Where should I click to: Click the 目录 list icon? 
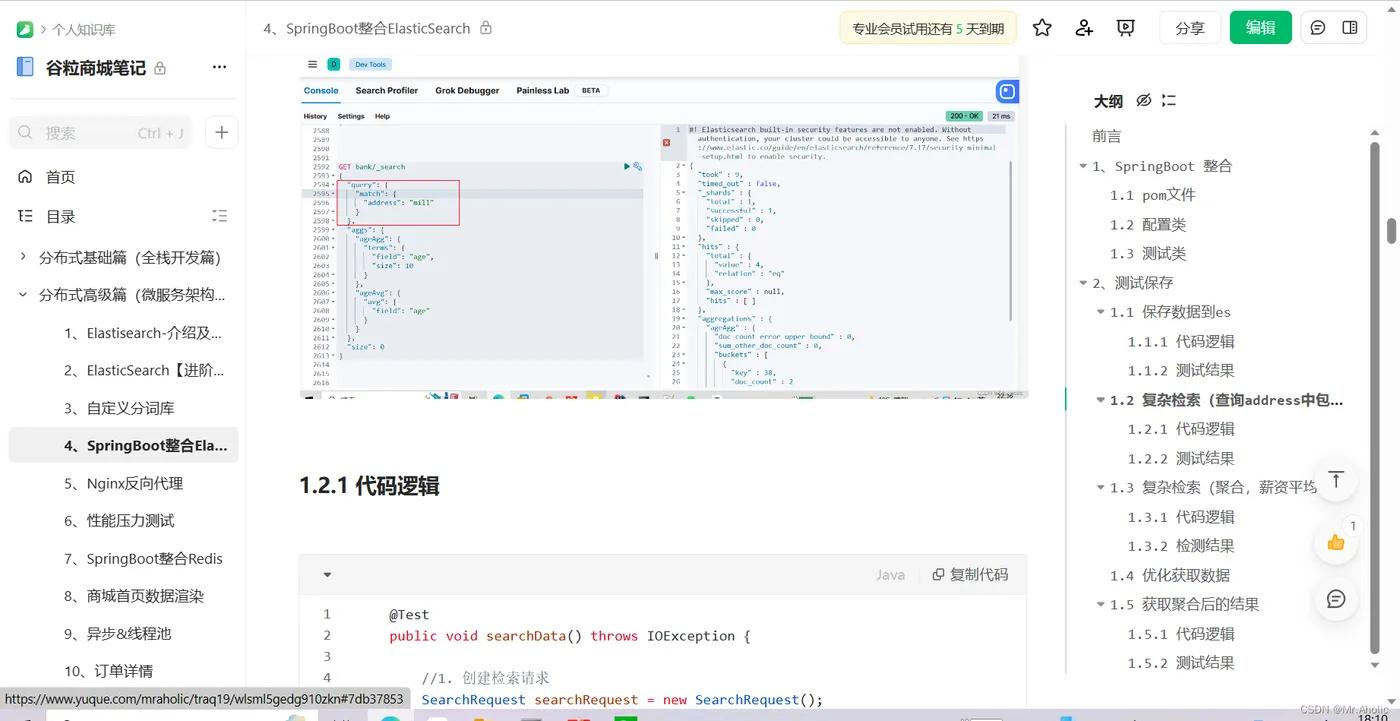tap(26, 216)
